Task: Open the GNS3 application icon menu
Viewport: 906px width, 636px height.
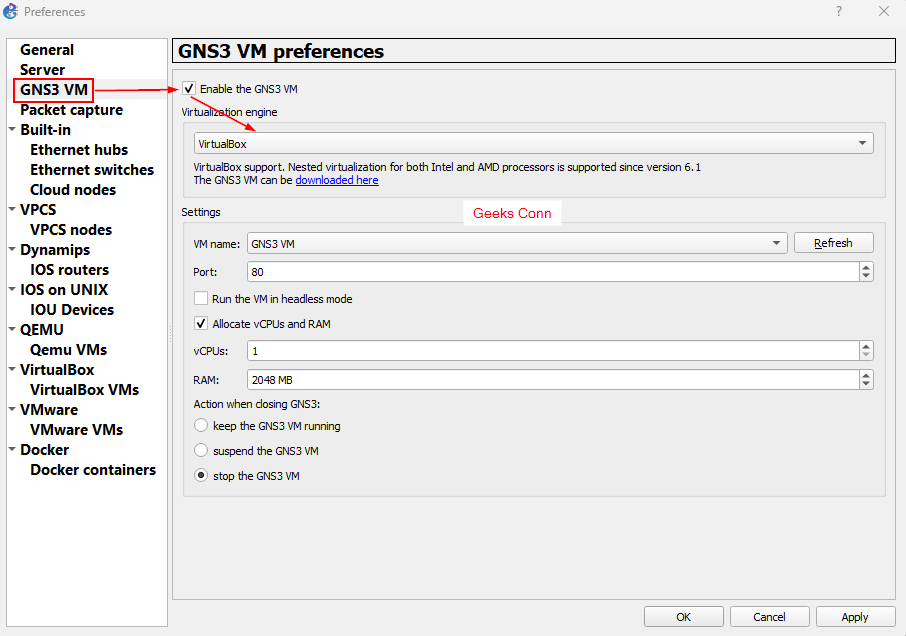Action: click(11, 11)
